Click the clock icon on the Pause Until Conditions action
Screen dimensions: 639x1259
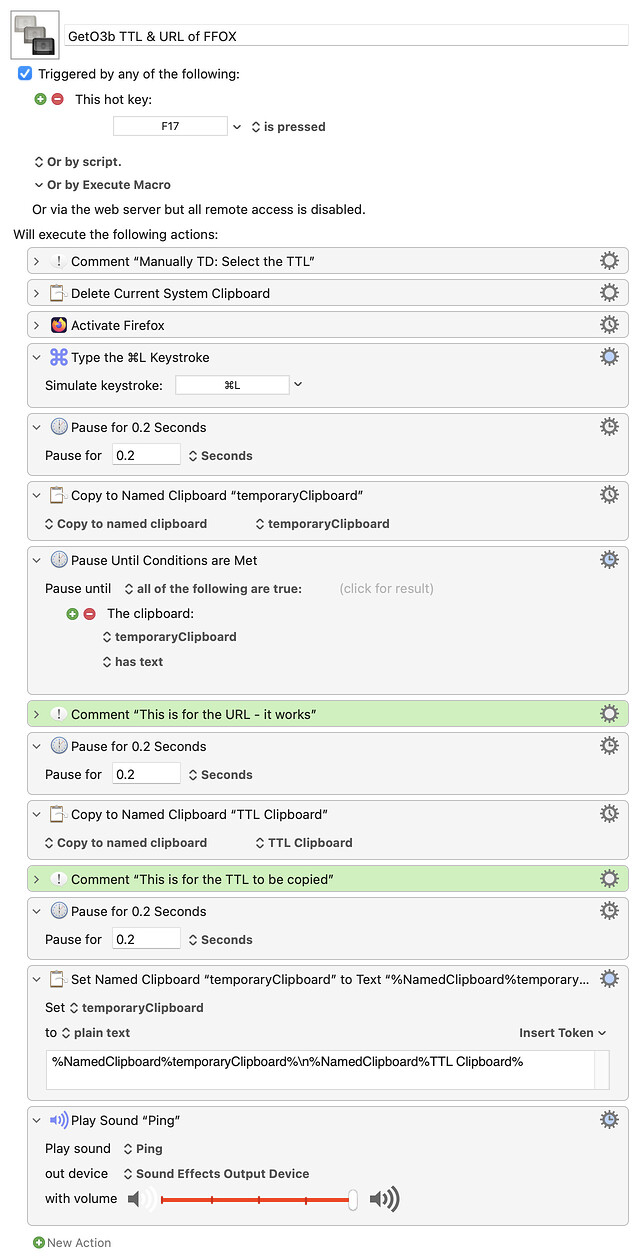[59, 560]
